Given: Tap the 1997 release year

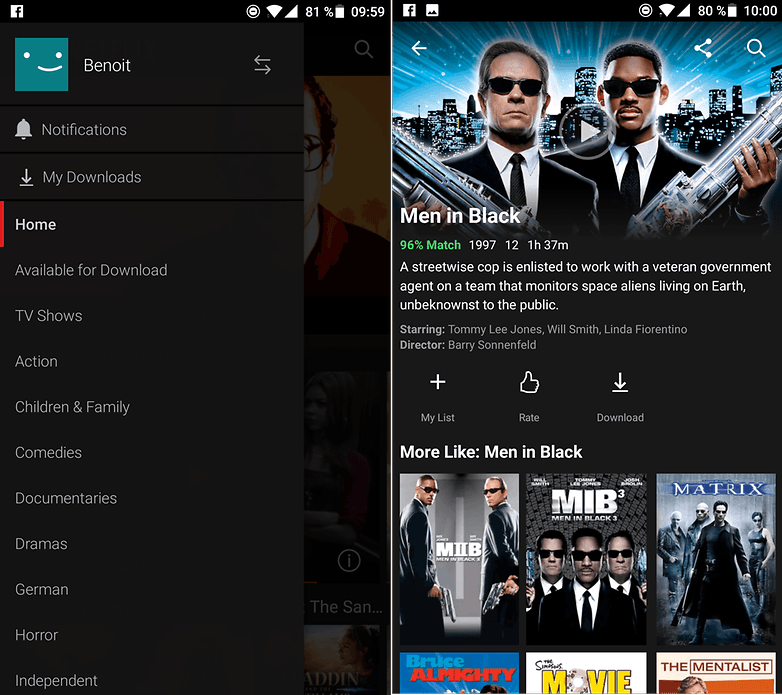Looking at the screenshot, I should click(x=482, y=245).
